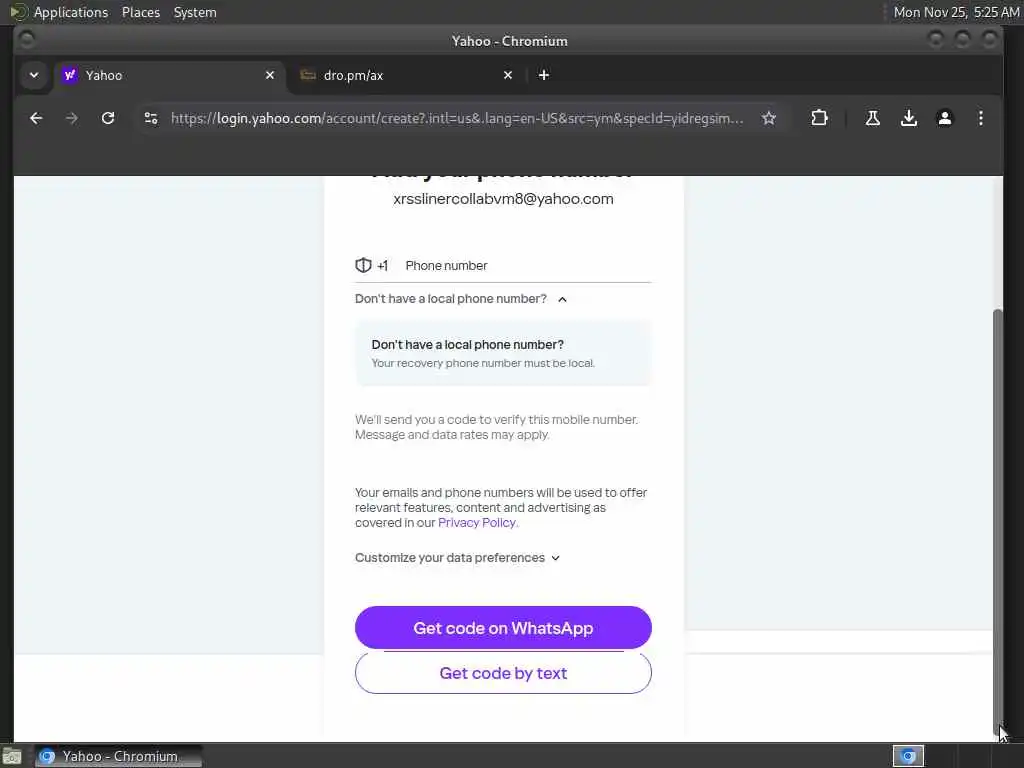Open Chrome Labs flask icon
This screenshot has height=768, width=1024.
click(872, 118)
